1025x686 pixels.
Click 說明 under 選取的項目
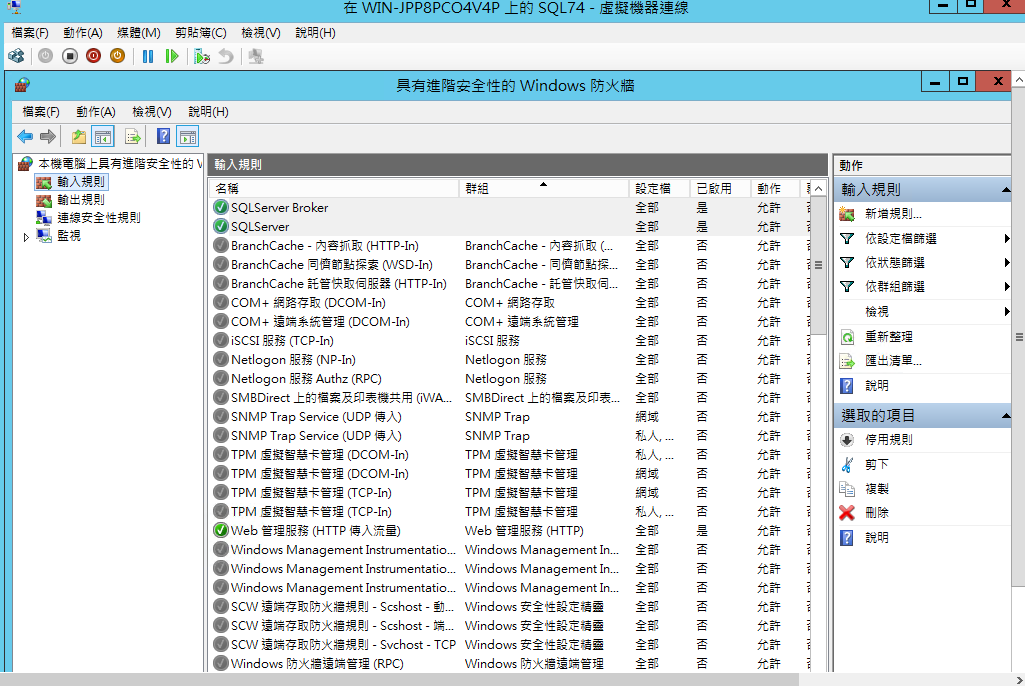tap(877, 538)
